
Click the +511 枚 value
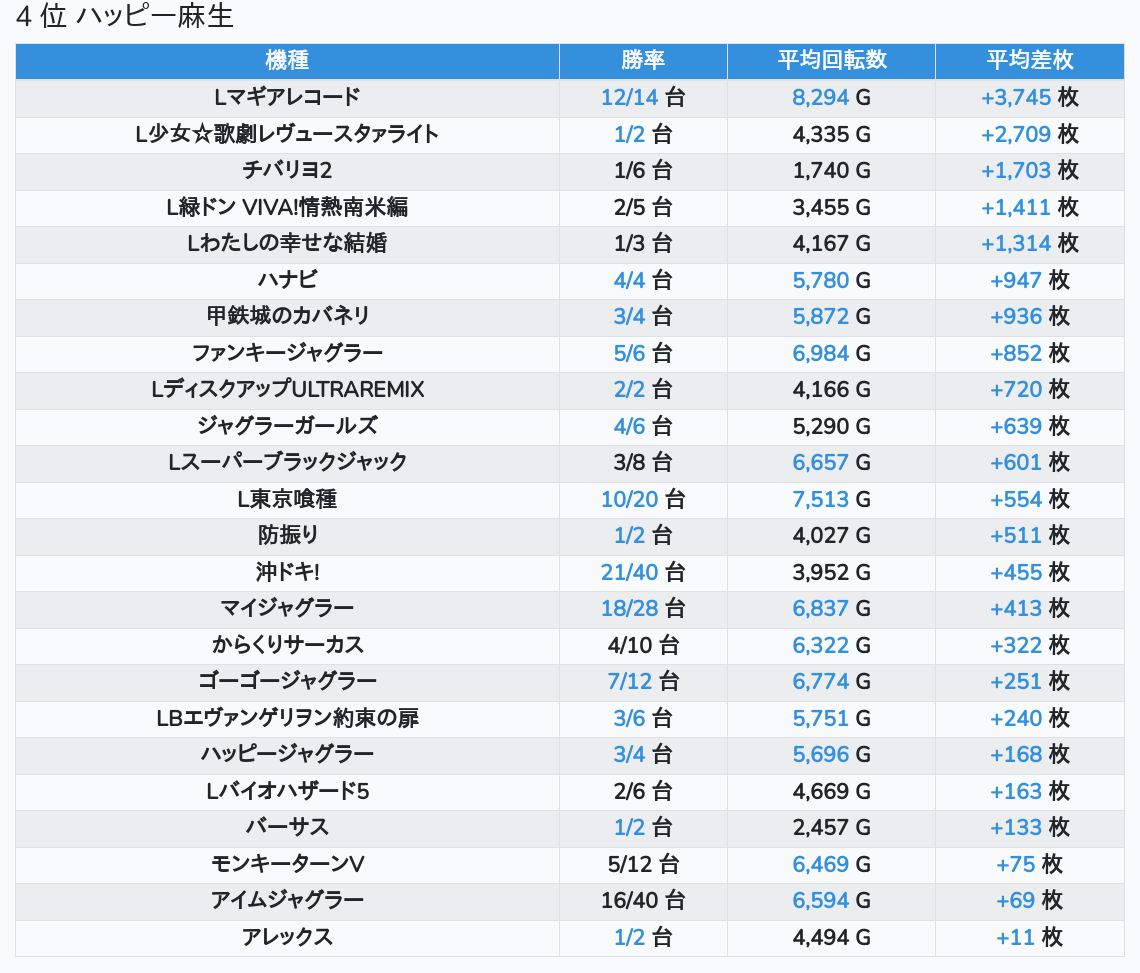1029,536
